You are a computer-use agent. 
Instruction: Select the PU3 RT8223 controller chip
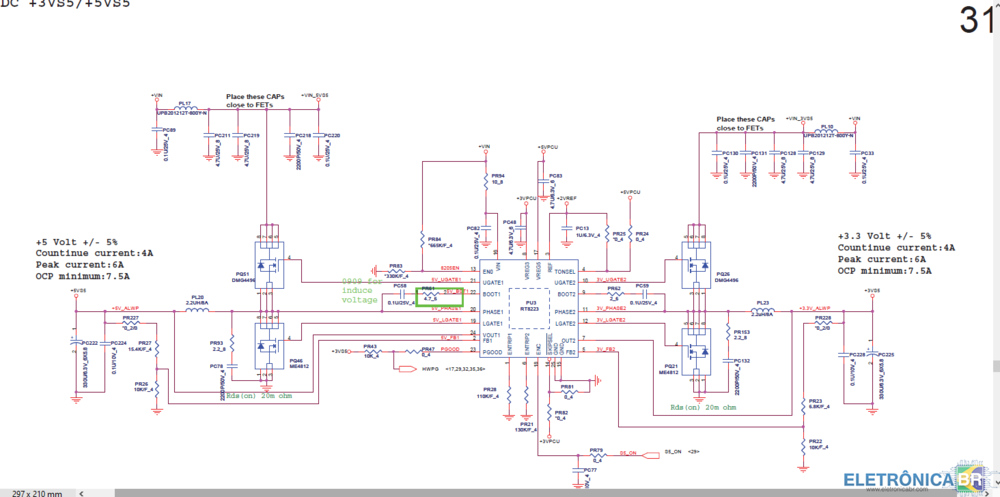(x=530, y=308)
